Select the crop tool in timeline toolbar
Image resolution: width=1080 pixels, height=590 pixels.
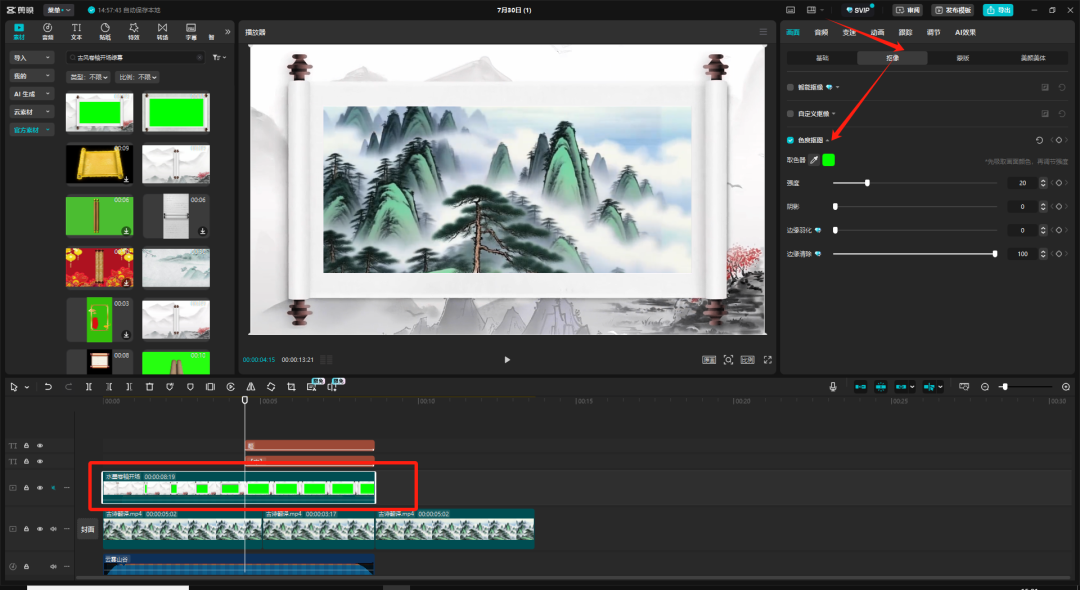[291, 386]
